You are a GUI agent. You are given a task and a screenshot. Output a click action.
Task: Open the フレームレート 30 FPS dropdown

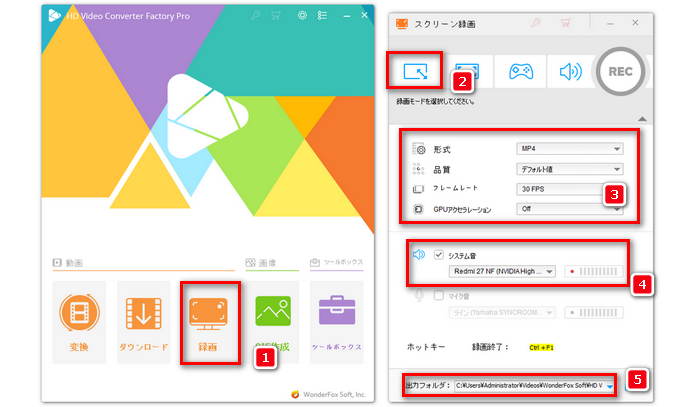570,189
